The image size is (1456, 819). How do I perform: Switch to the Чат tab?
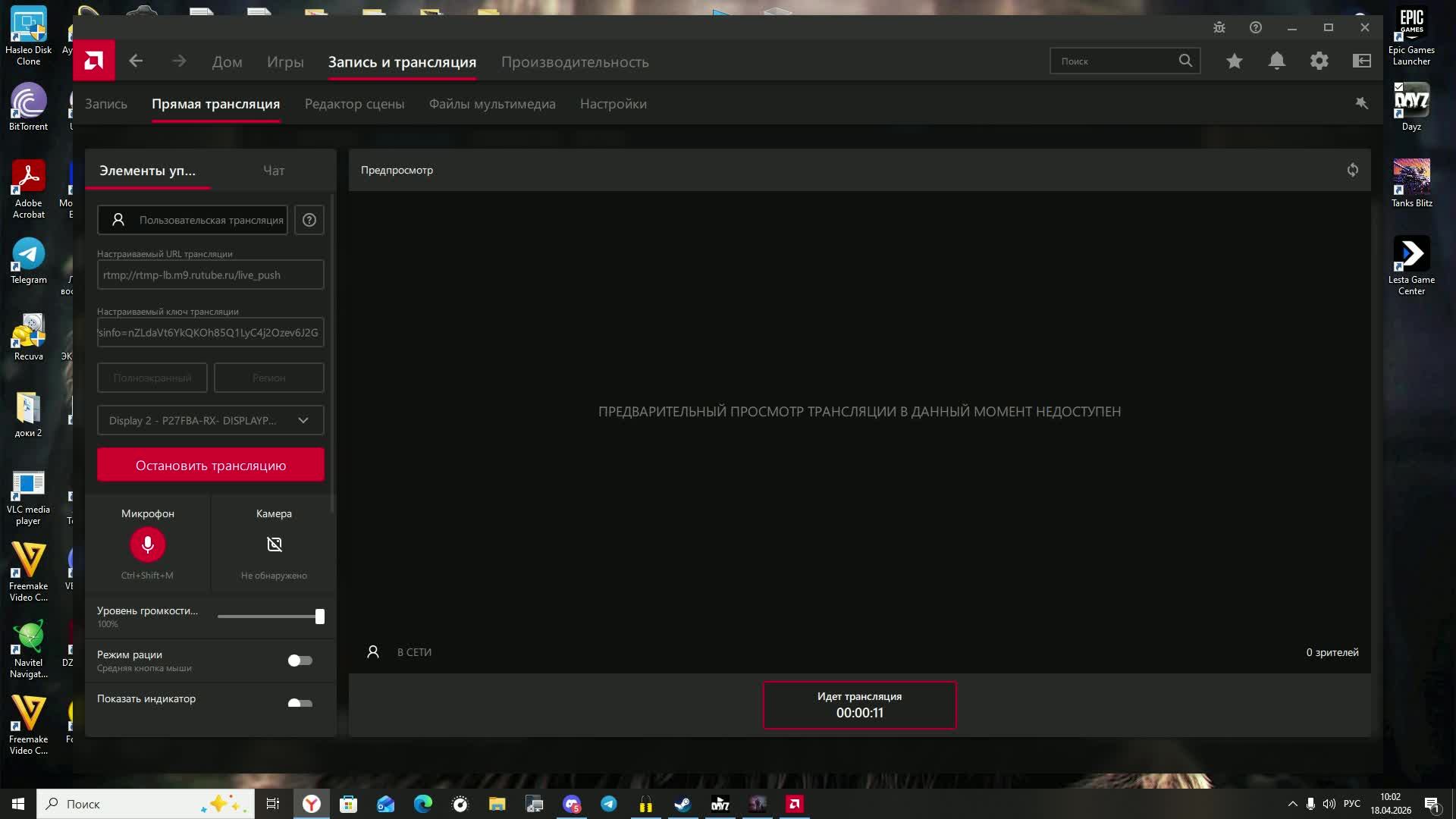(x=273, y=171)
